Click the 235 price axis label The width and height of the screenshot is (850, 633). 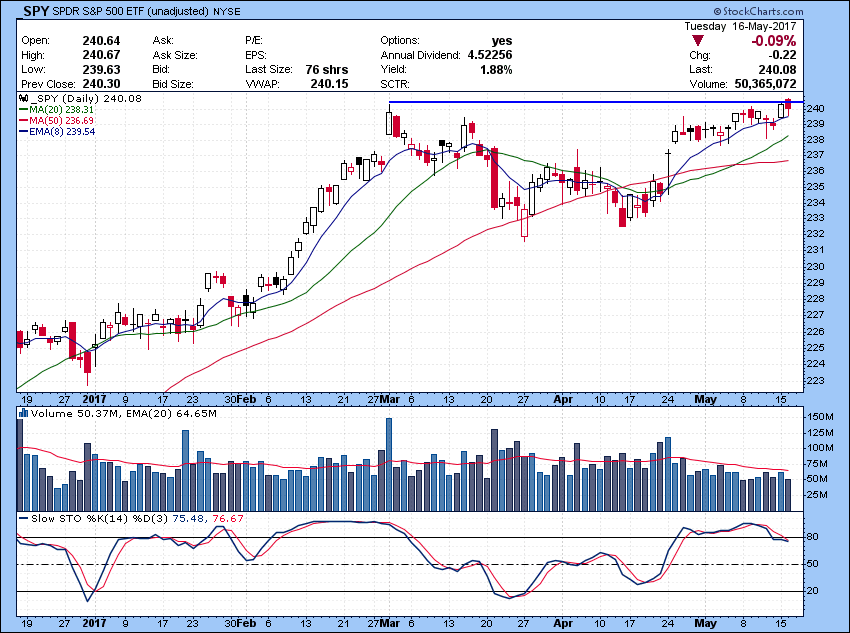tap(817, 187)
